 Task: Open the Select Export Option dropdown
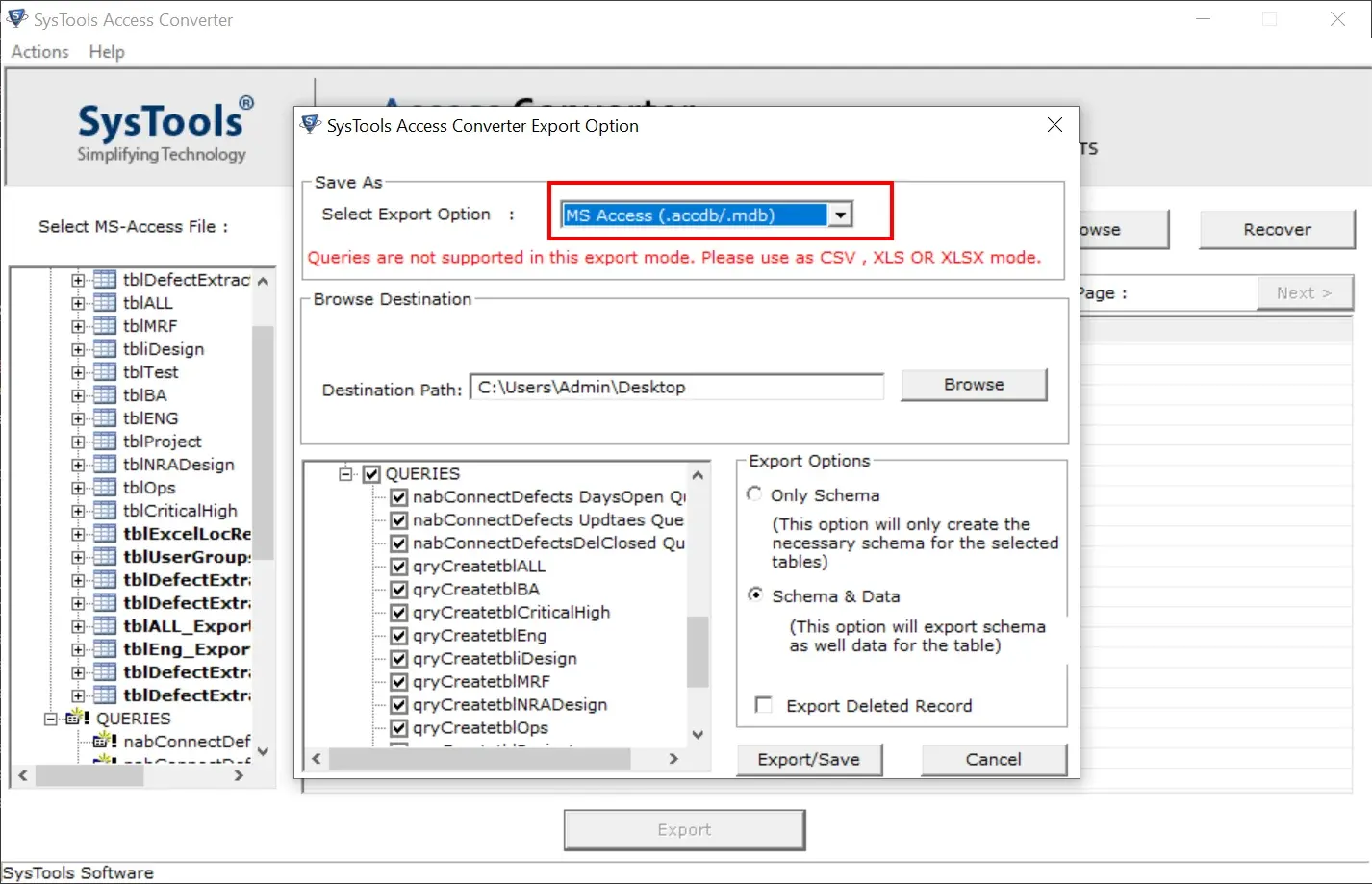(841, 215)
